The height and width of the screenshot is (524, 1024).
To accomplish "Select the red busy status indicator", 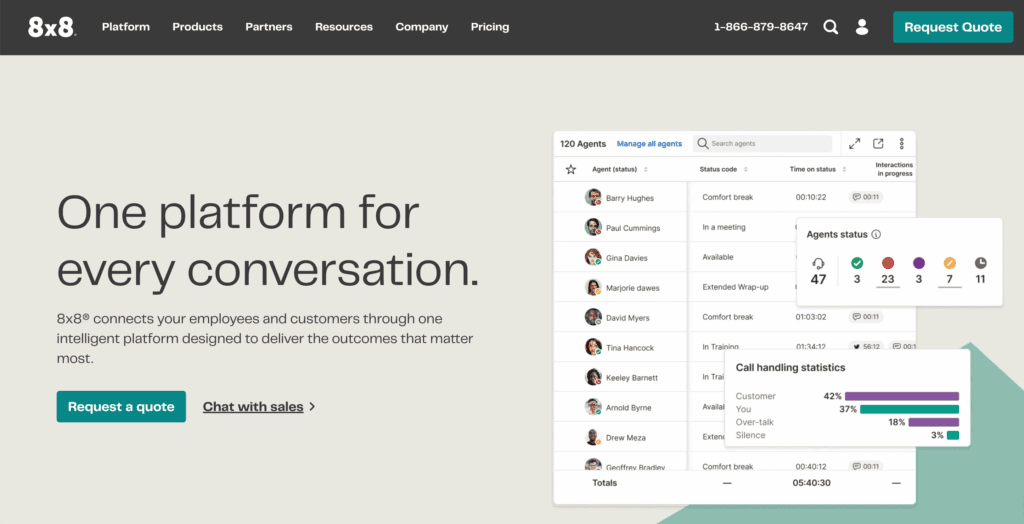I will click(887, 263).
